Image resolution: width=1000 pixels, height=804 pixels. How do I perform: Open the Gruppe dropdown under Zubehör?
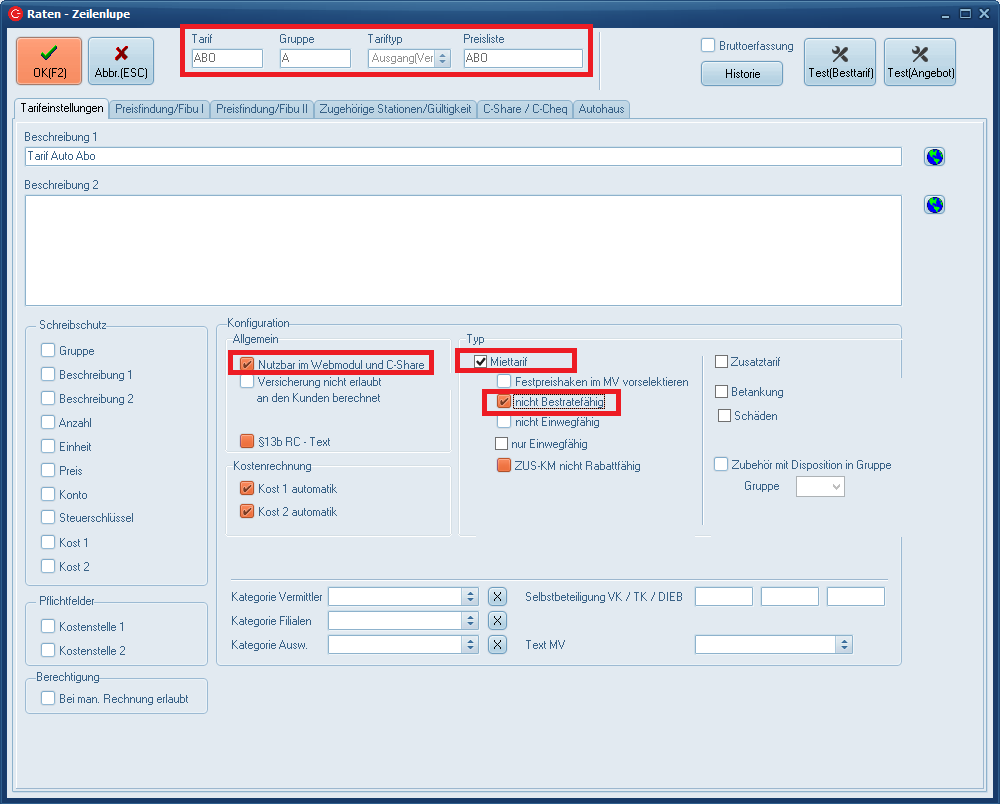(x=820, y=487)
